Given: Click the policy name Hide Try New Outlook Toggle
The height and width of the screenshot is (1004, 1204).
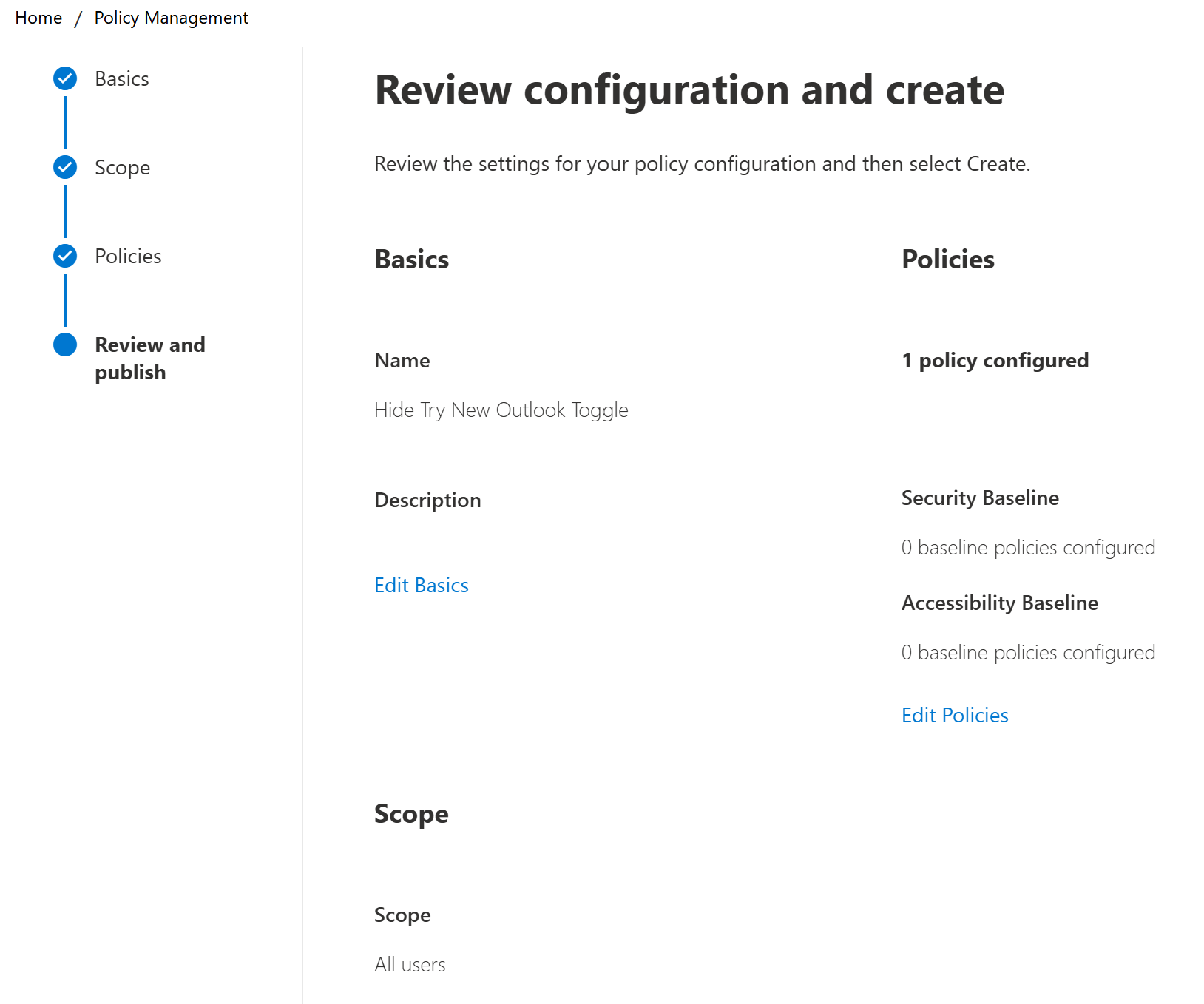Looking at the screenshot, I should [501, 410].
